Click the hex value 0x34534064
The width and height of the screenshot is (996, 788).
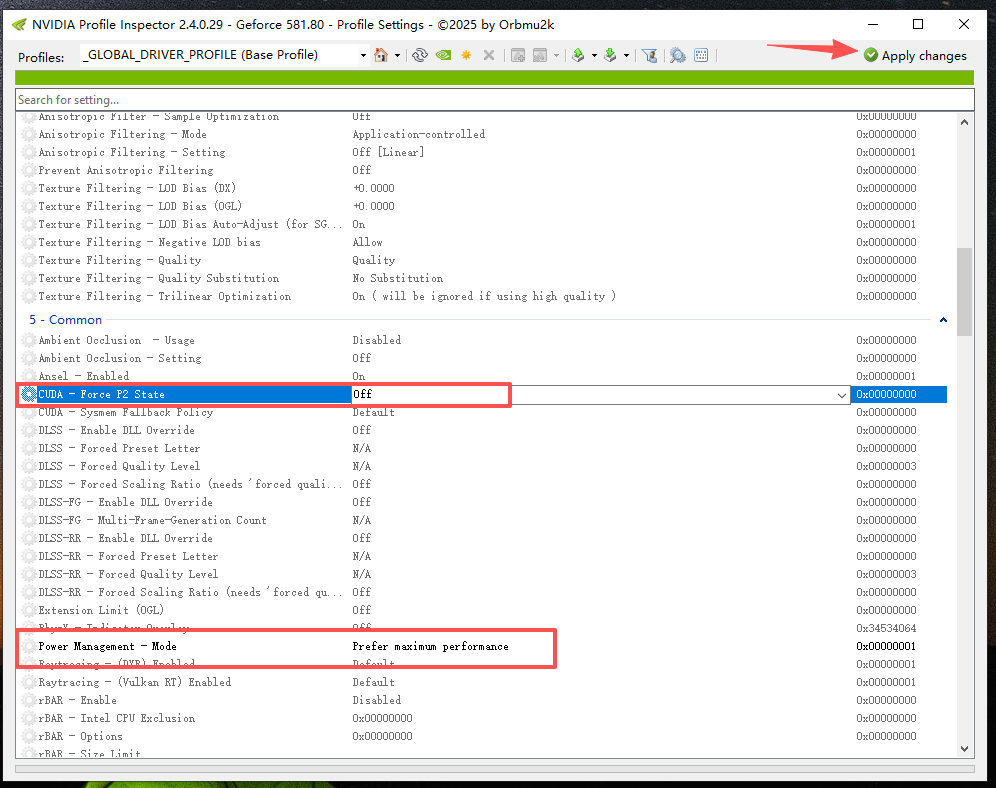[886, 629]
